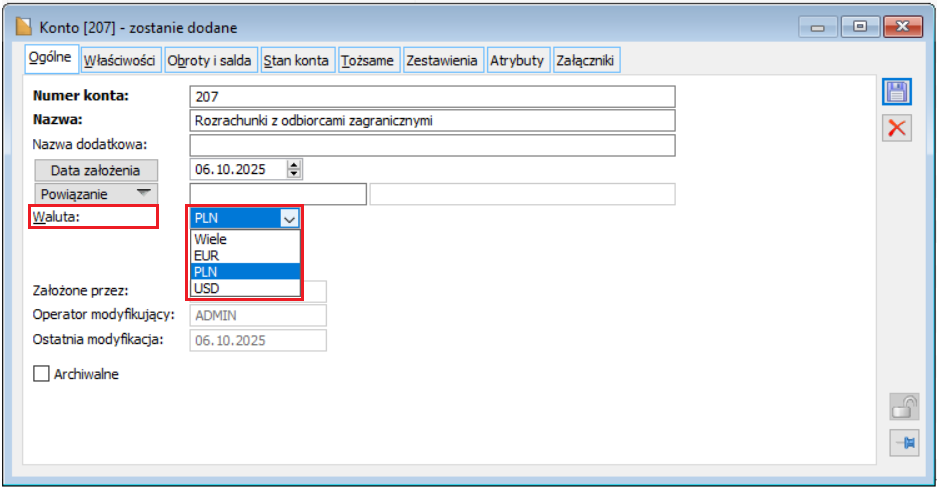The width and height of the screenshot is (938, 490).
Task: Minimize the Konto window
Action: [x=817, y=27]
